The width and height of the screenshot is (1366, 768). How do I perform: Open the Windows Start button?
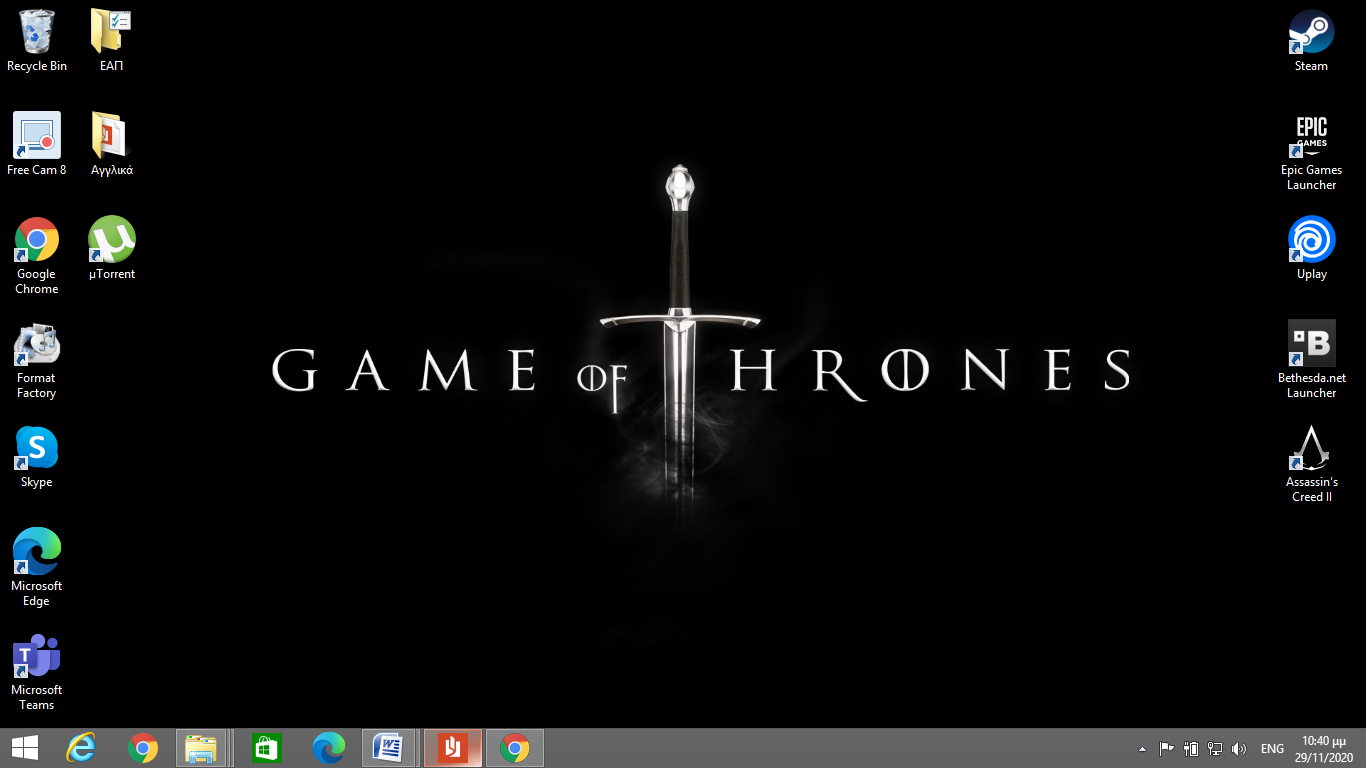click(x=25, y=748)
